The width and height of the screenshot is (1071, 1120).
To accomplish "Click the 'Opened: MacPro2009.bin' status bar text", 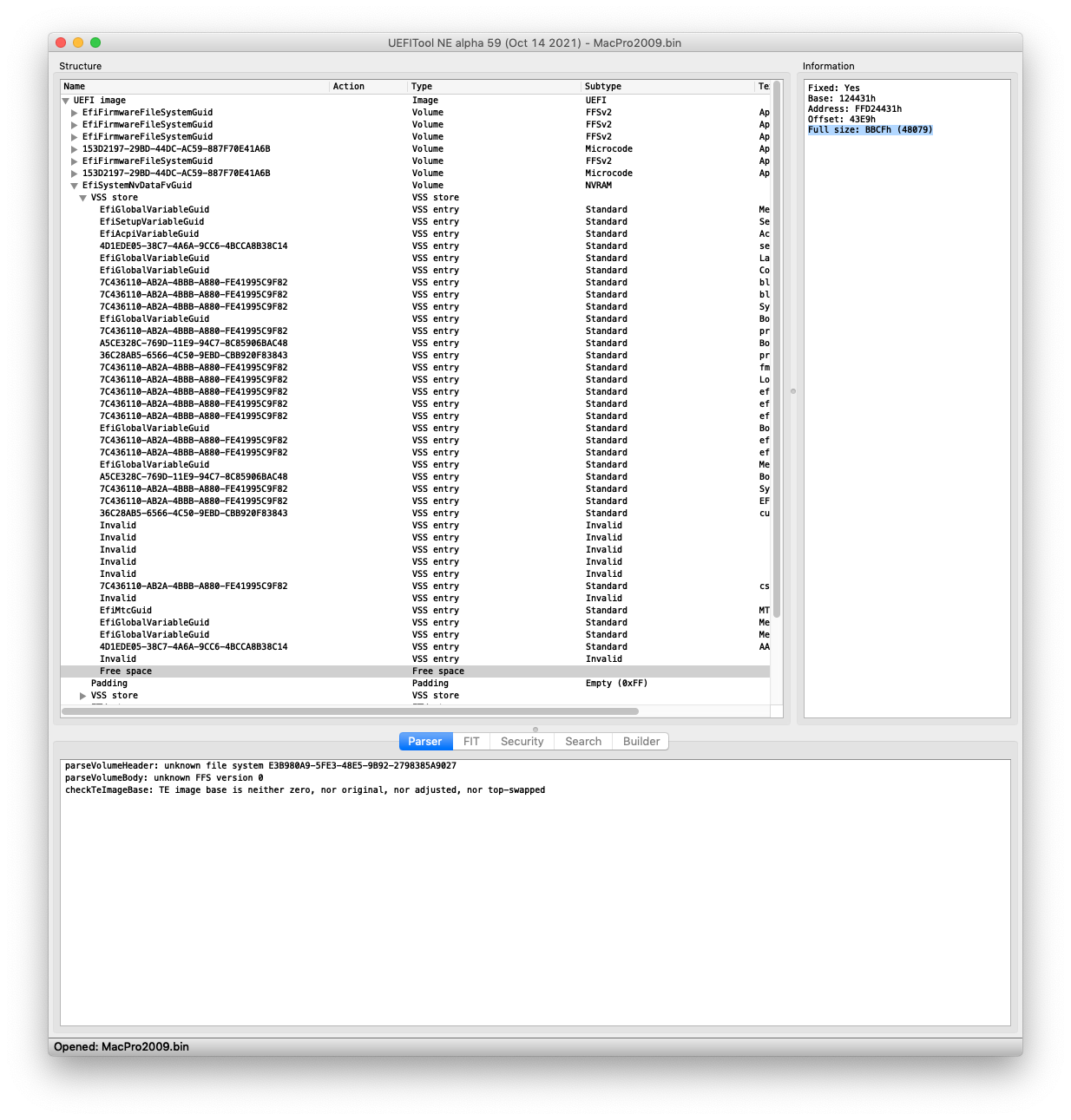I will [x=122, y=1046].
